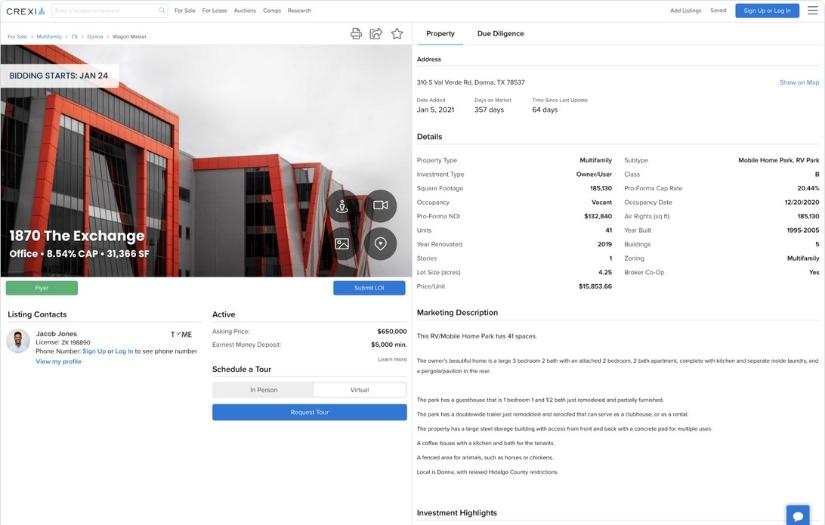
Task: Click Sign Up or Log In button
Action: coord(767,11)
